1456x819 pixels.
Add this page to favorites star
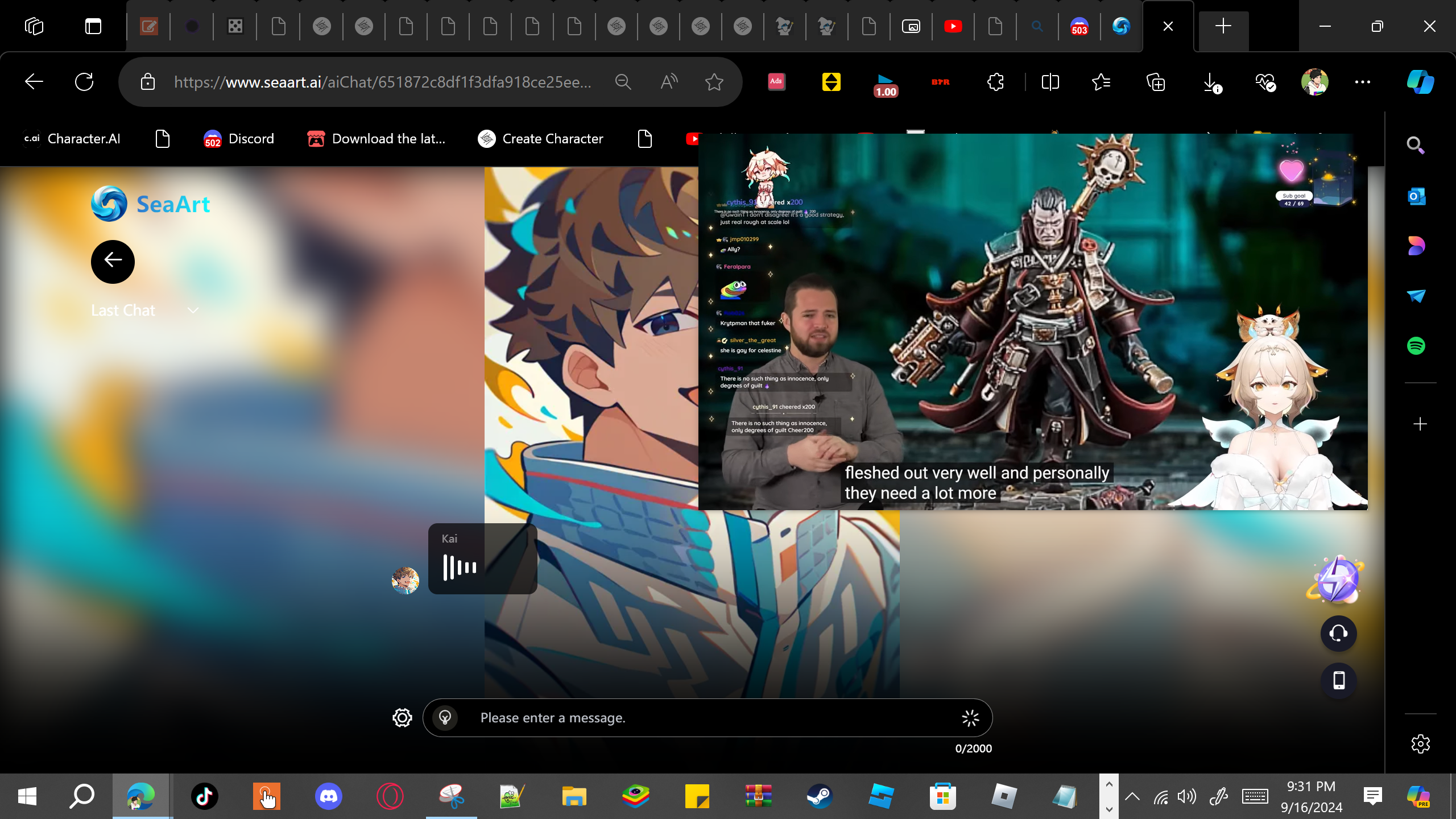[714, 82]
